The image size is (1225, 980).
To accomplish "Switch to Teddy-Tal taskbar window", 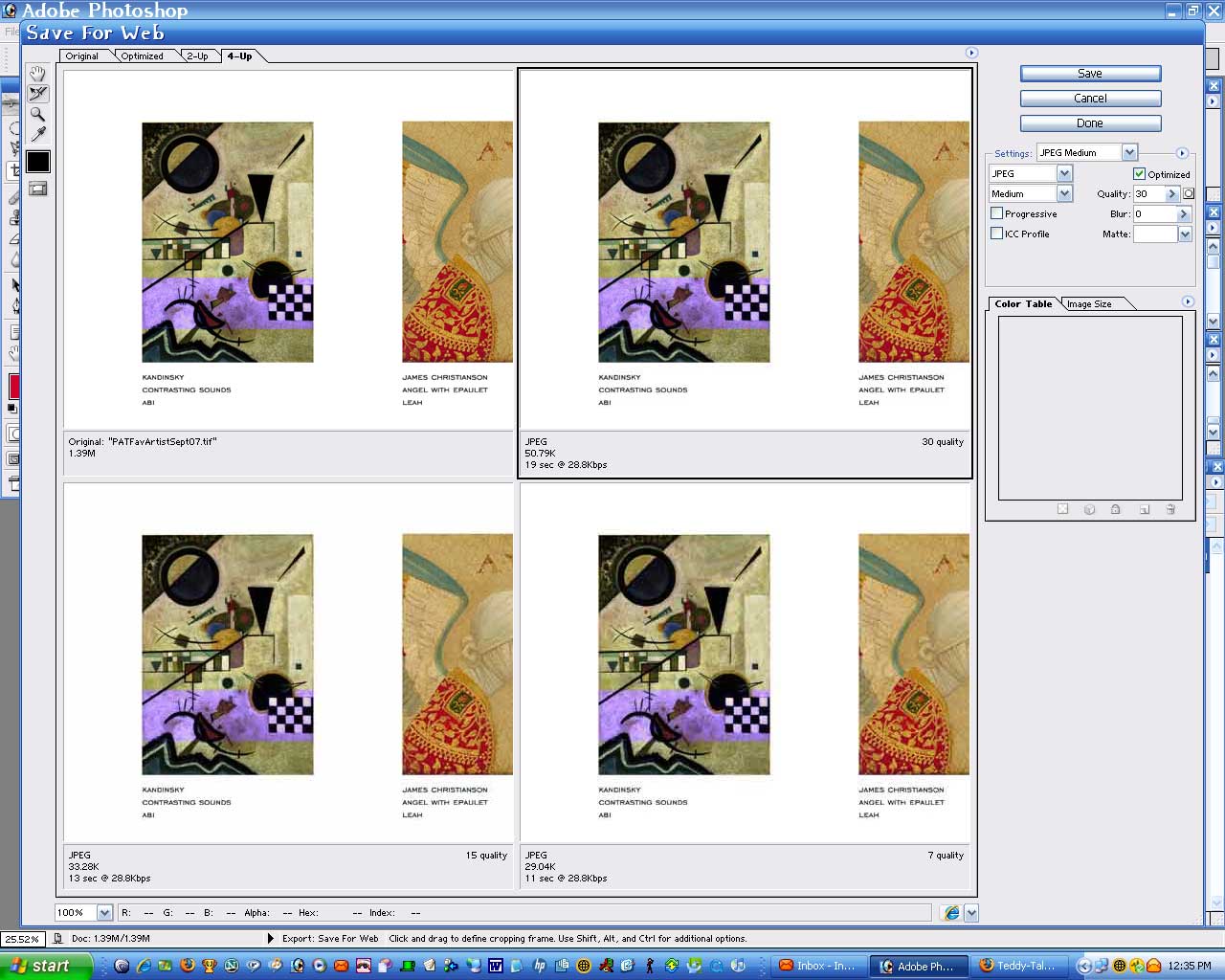I will pyautogui.click(x=1019, y=966).
